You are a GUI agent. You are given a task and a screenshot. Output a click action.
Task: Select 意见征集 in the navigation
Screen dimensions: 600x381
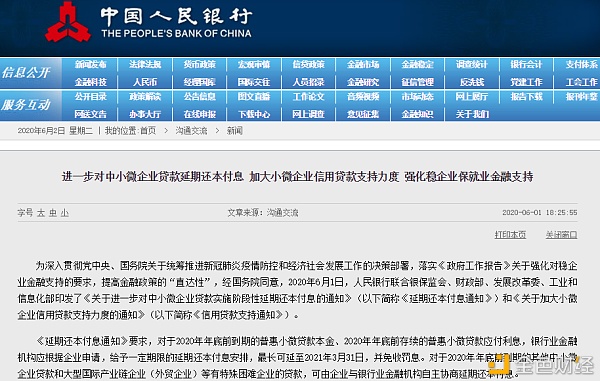pos(363,114)
